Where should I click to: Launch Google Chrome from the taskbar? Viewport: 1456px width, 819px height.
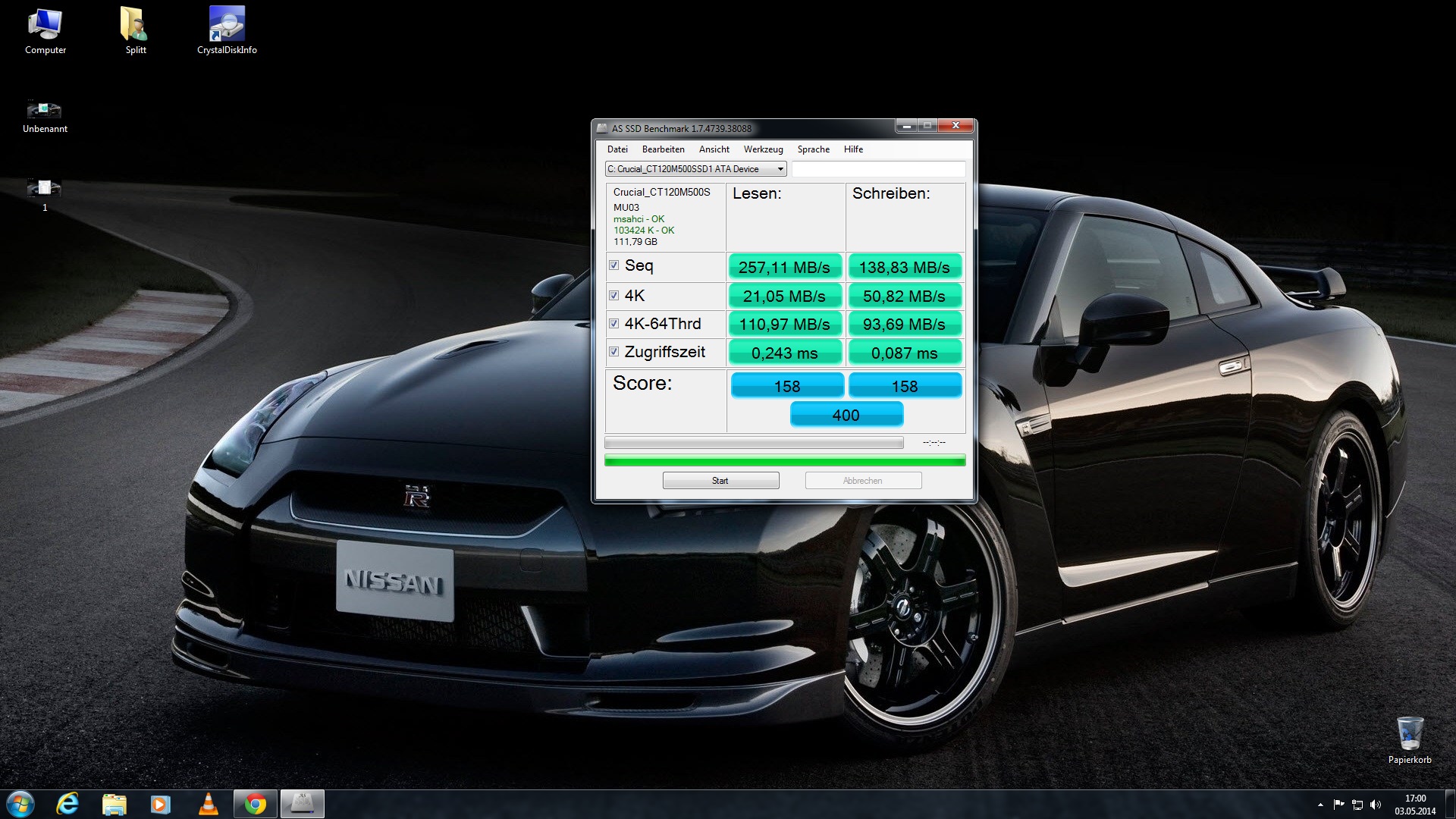click(256, 804)
